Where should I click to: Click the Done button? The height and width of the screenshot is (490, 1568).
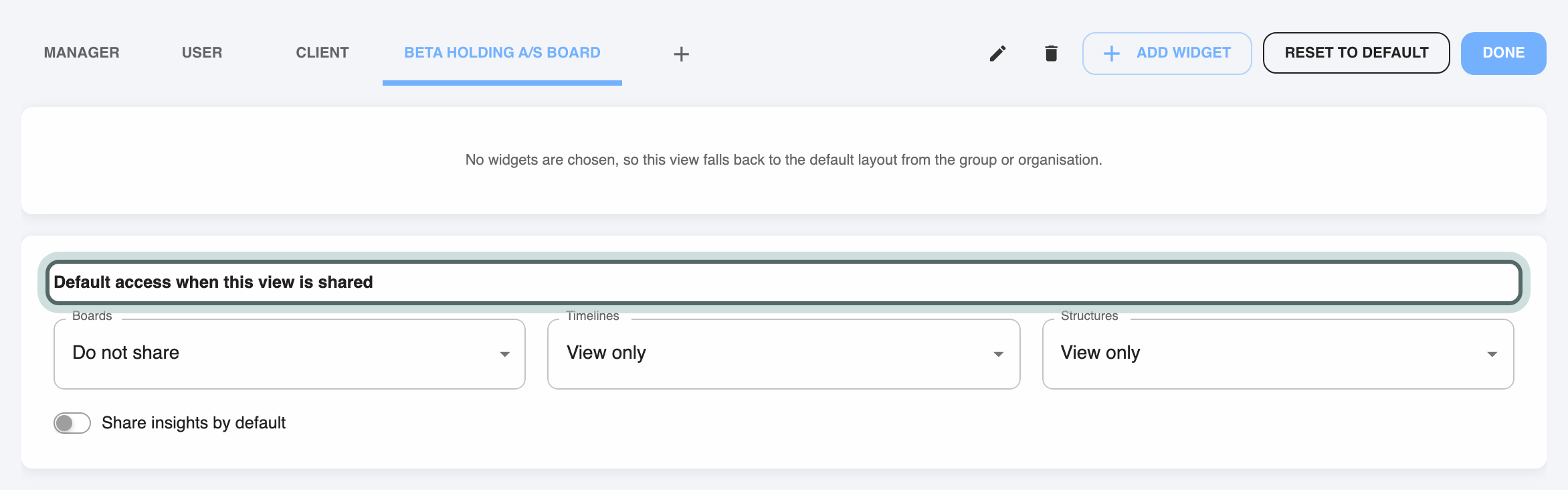click(x=1503, y=54)
